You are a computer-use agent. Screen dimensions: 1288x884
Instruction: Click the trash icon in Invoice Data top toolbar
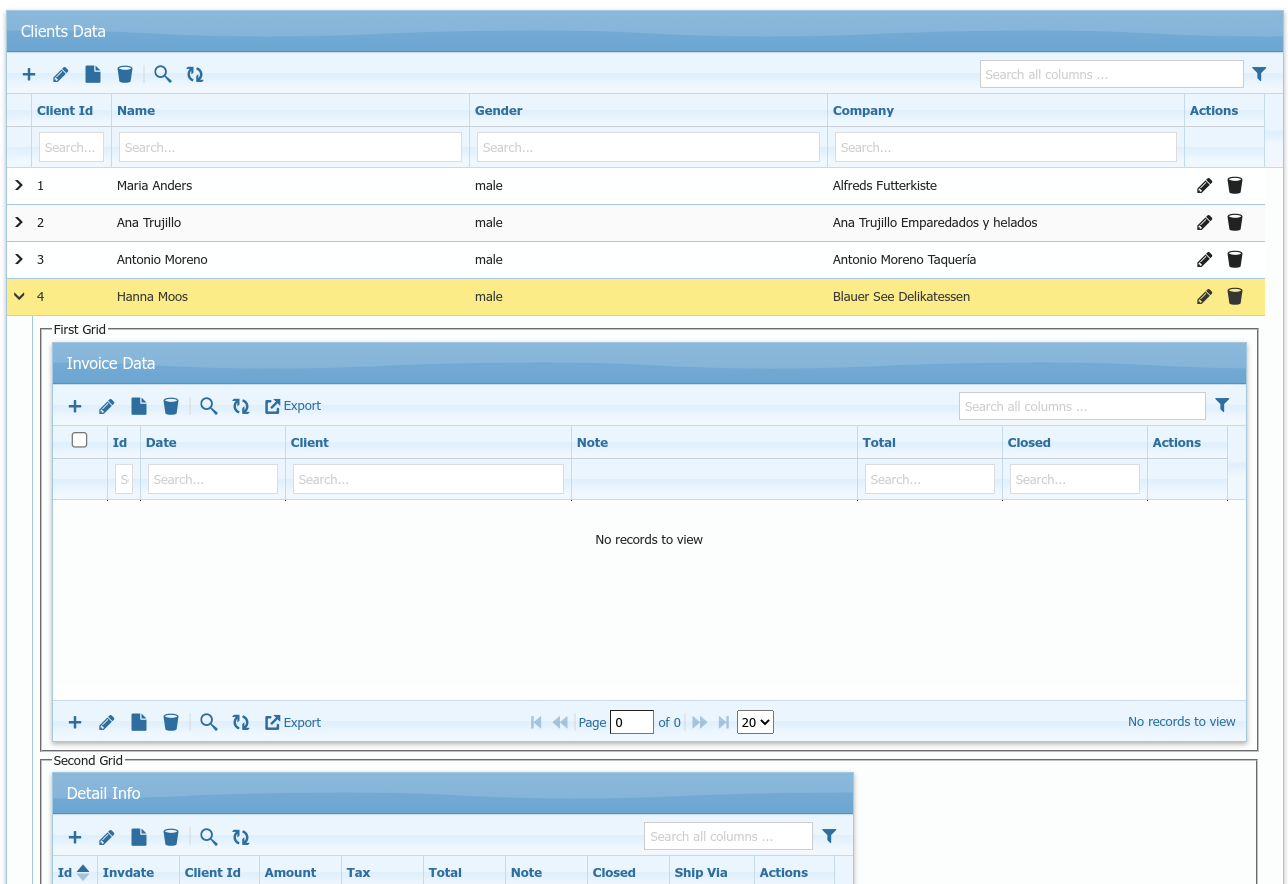click(171, 406)
